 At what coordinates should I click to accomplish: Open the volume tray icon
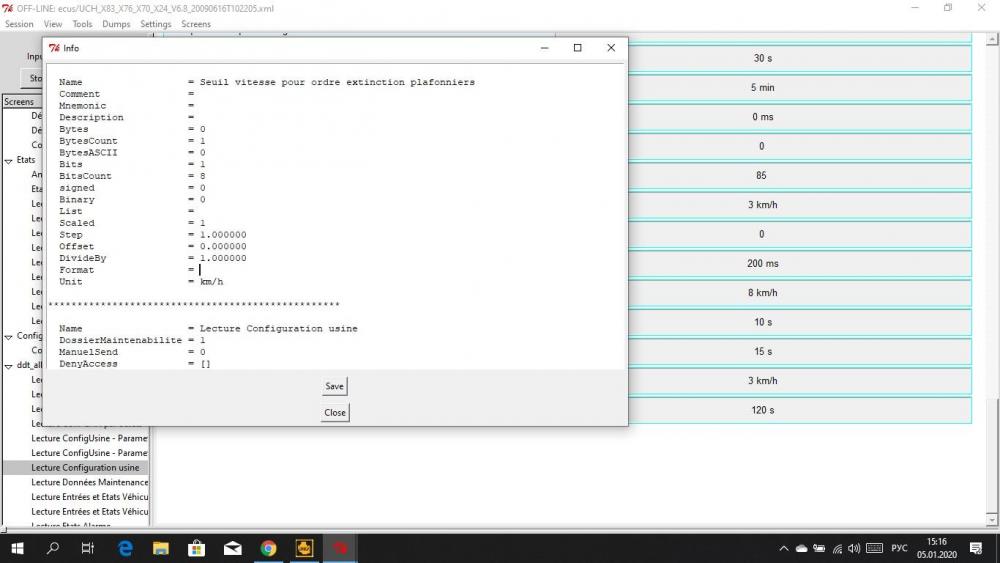pos(854,548)
